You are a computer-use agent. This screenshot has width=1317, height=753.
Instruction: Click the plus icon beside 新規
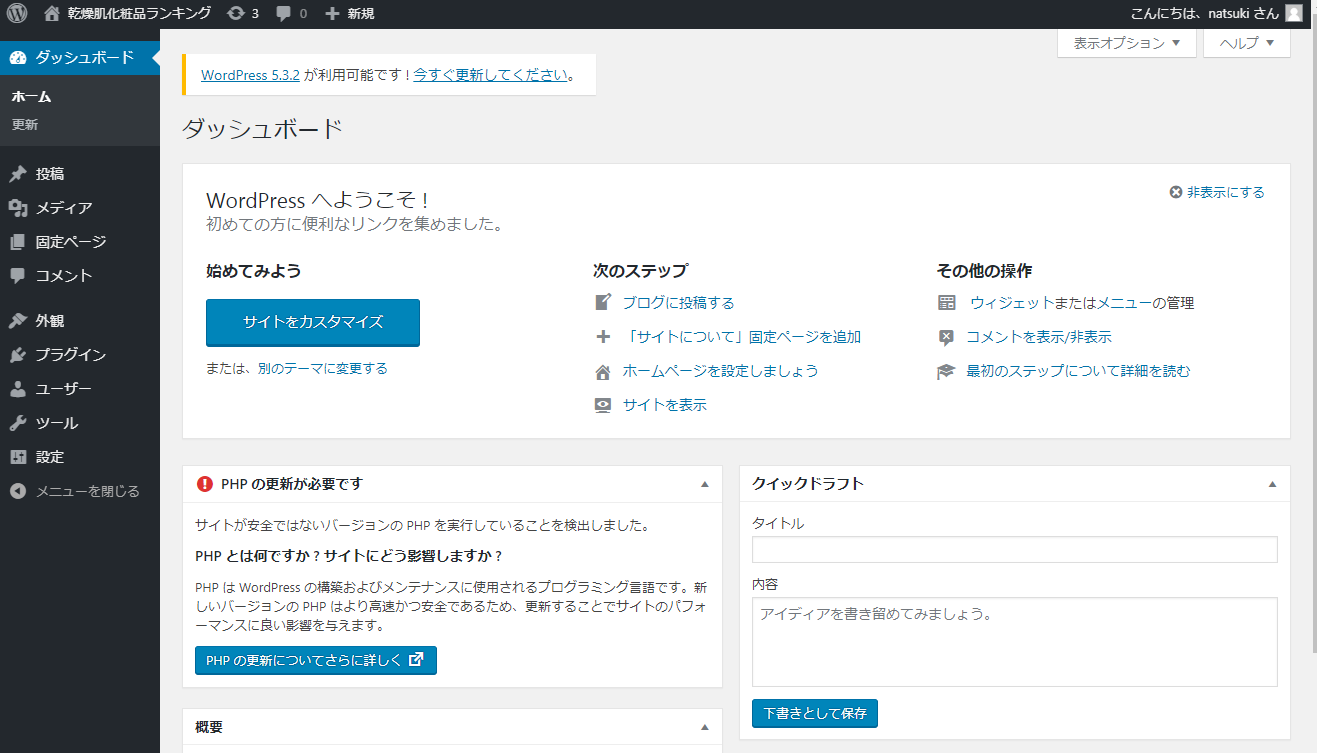click(333, 13)
